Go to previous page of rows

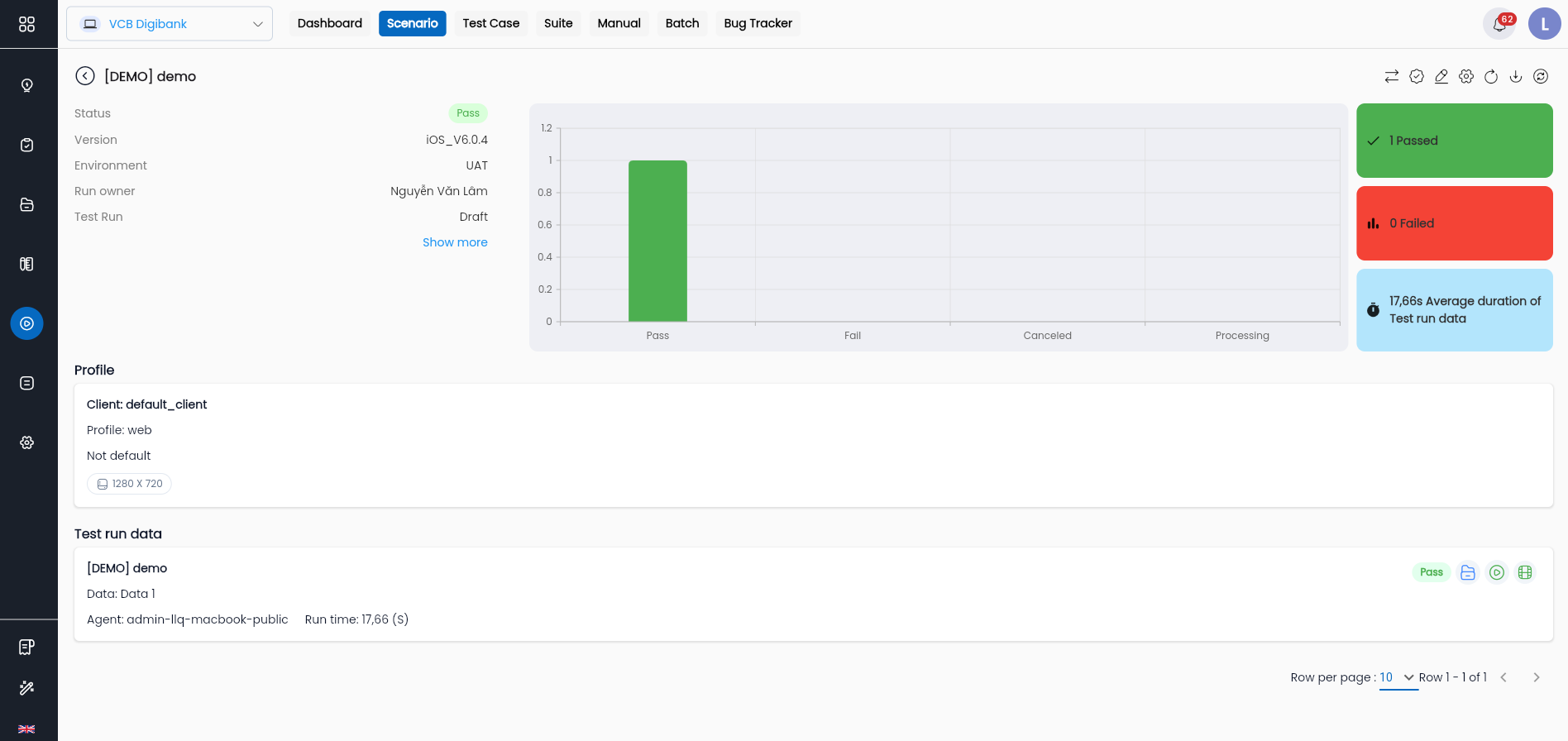[1503, 677]
